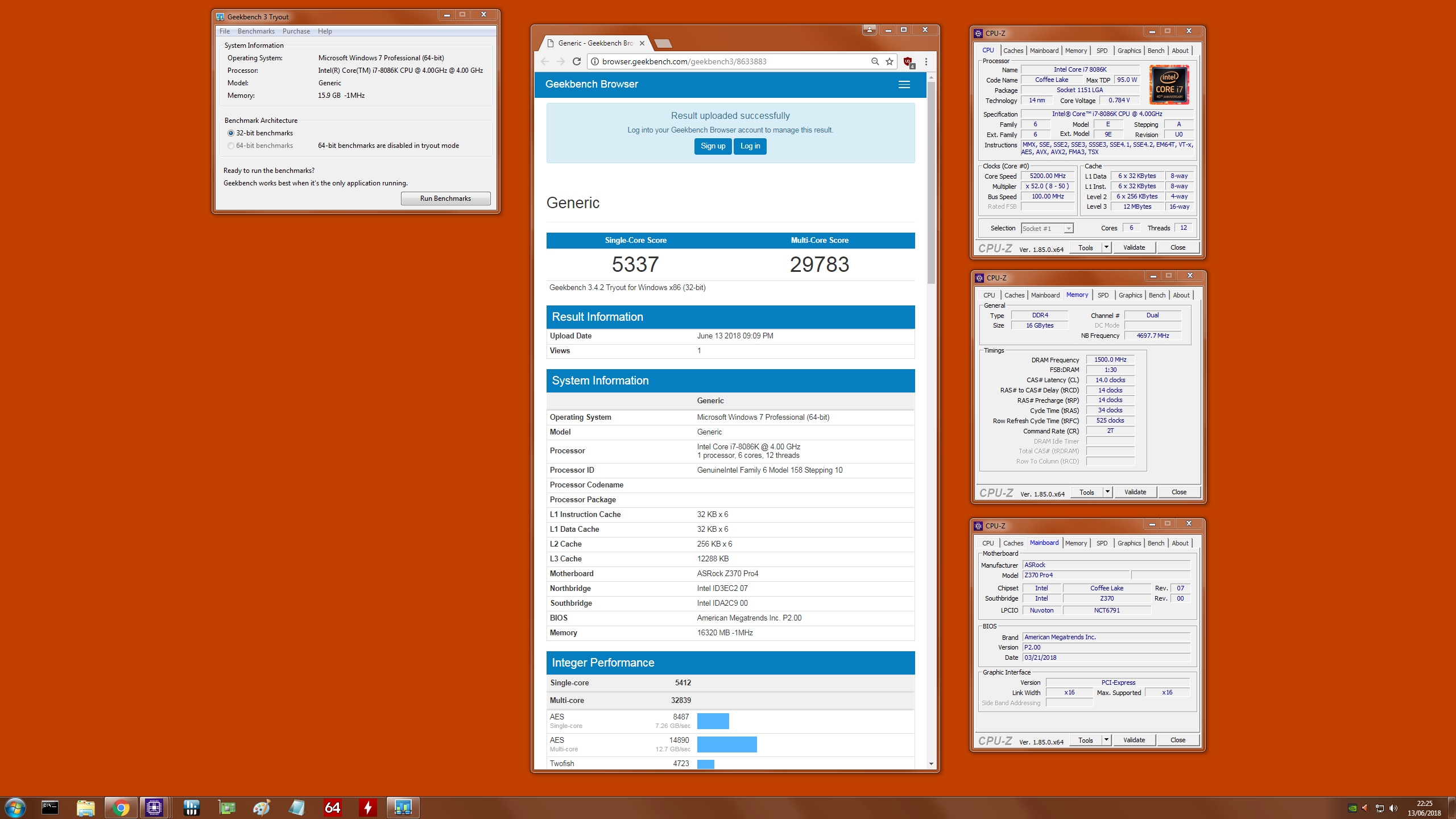This screenshot has height=819, width=1456.
Task: Reload the Geekbench Browser page
Action: 577,61
